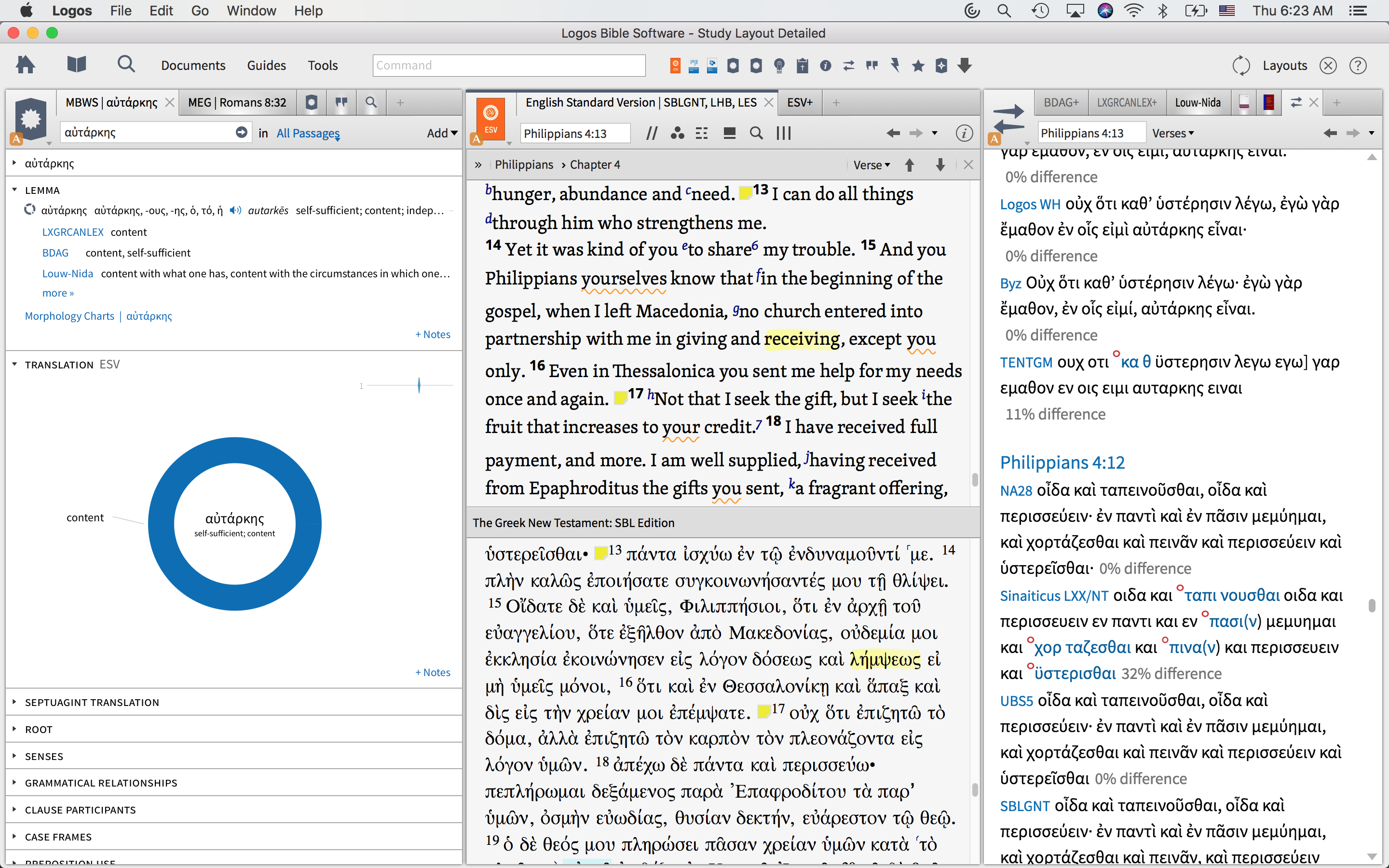Open the Favorites star shortcut
Viewport: 1389px width, 868px height.
[918, 66]
